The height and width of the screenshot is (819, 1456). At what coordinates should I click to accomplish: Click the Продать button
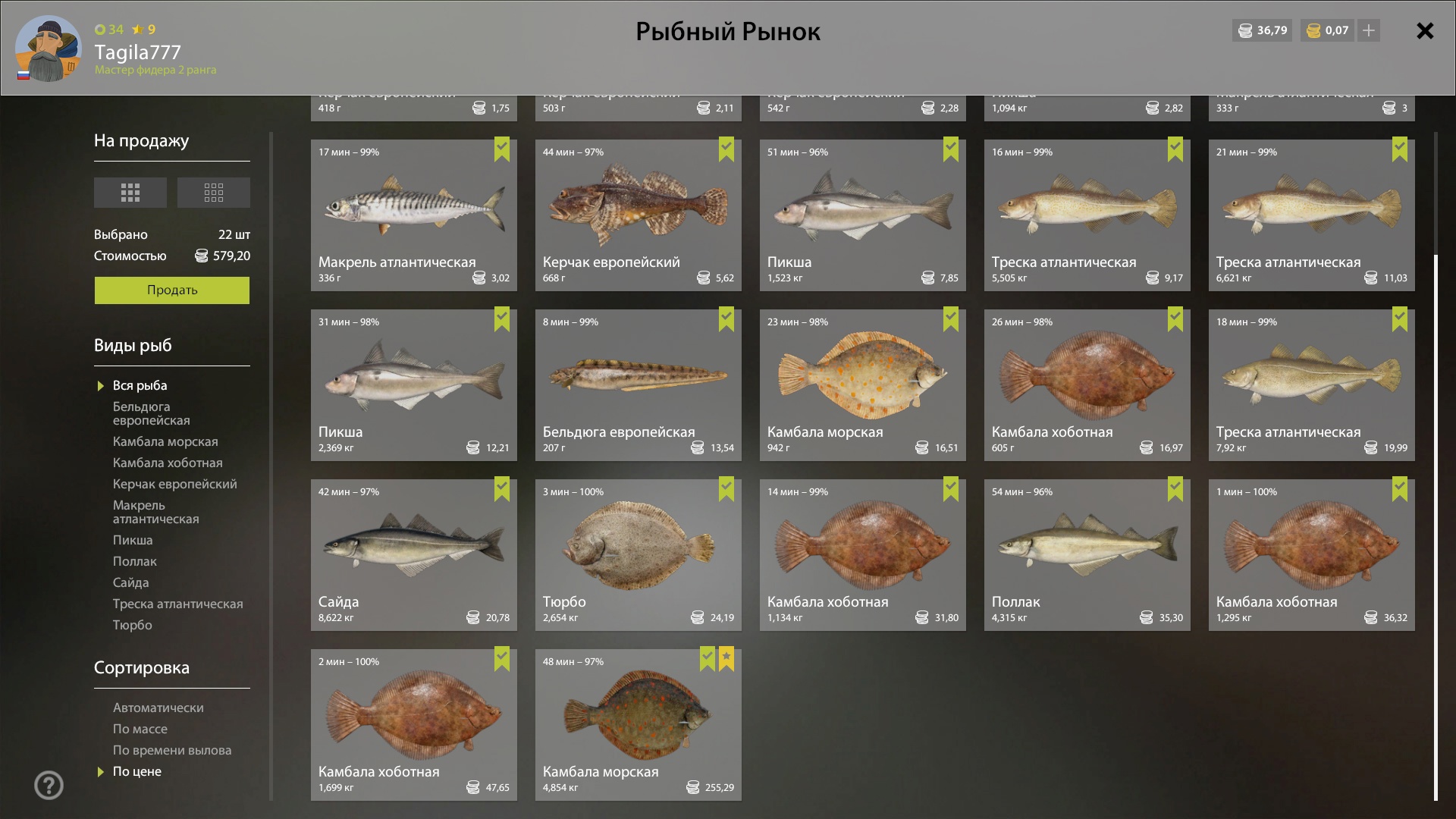[x=172, y=290]
